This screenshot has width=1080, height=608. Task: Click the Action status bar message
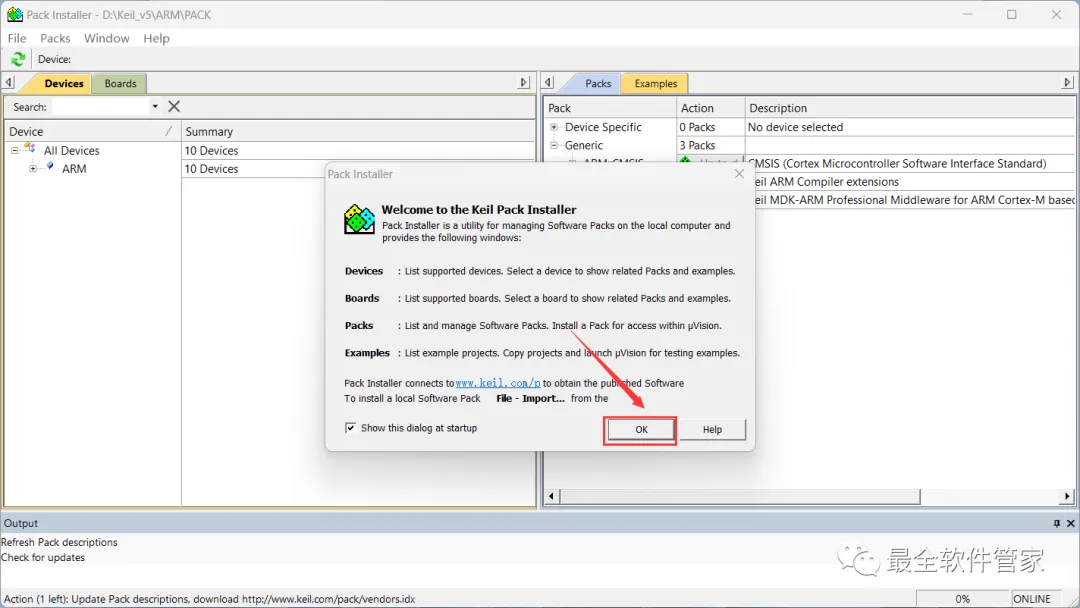click(209, 599)
